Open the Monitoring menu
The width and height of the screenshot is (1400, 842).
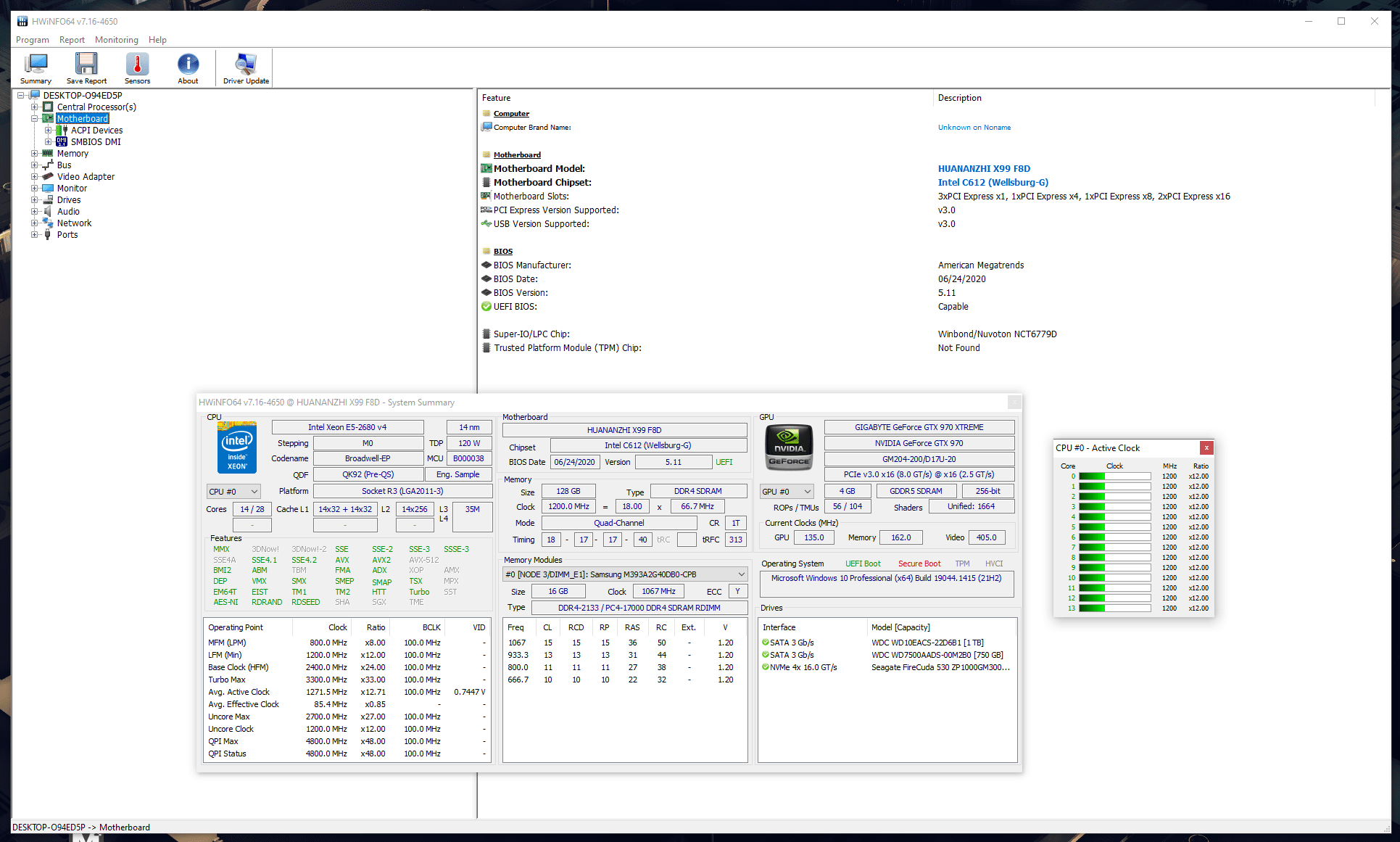pyautogui.click(x=116, y=40)
